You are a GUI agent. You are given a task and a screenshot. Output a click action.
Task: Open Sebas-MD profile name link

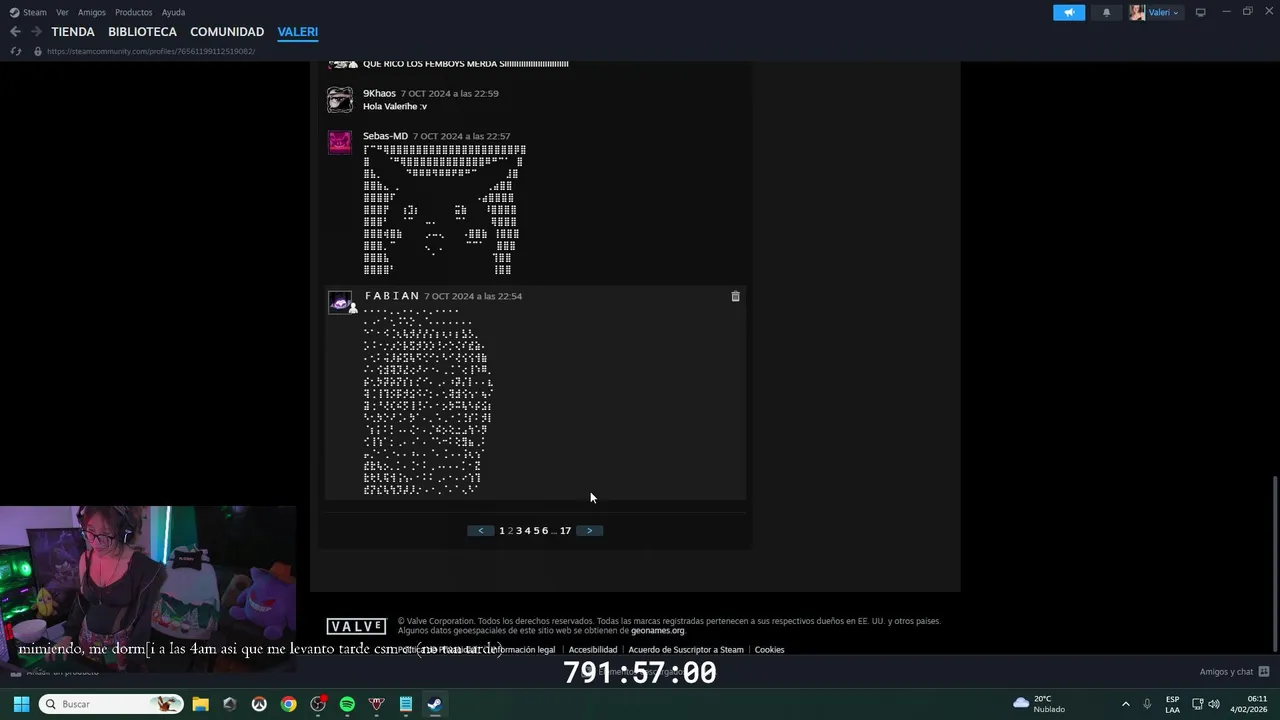tap(385, 136)
